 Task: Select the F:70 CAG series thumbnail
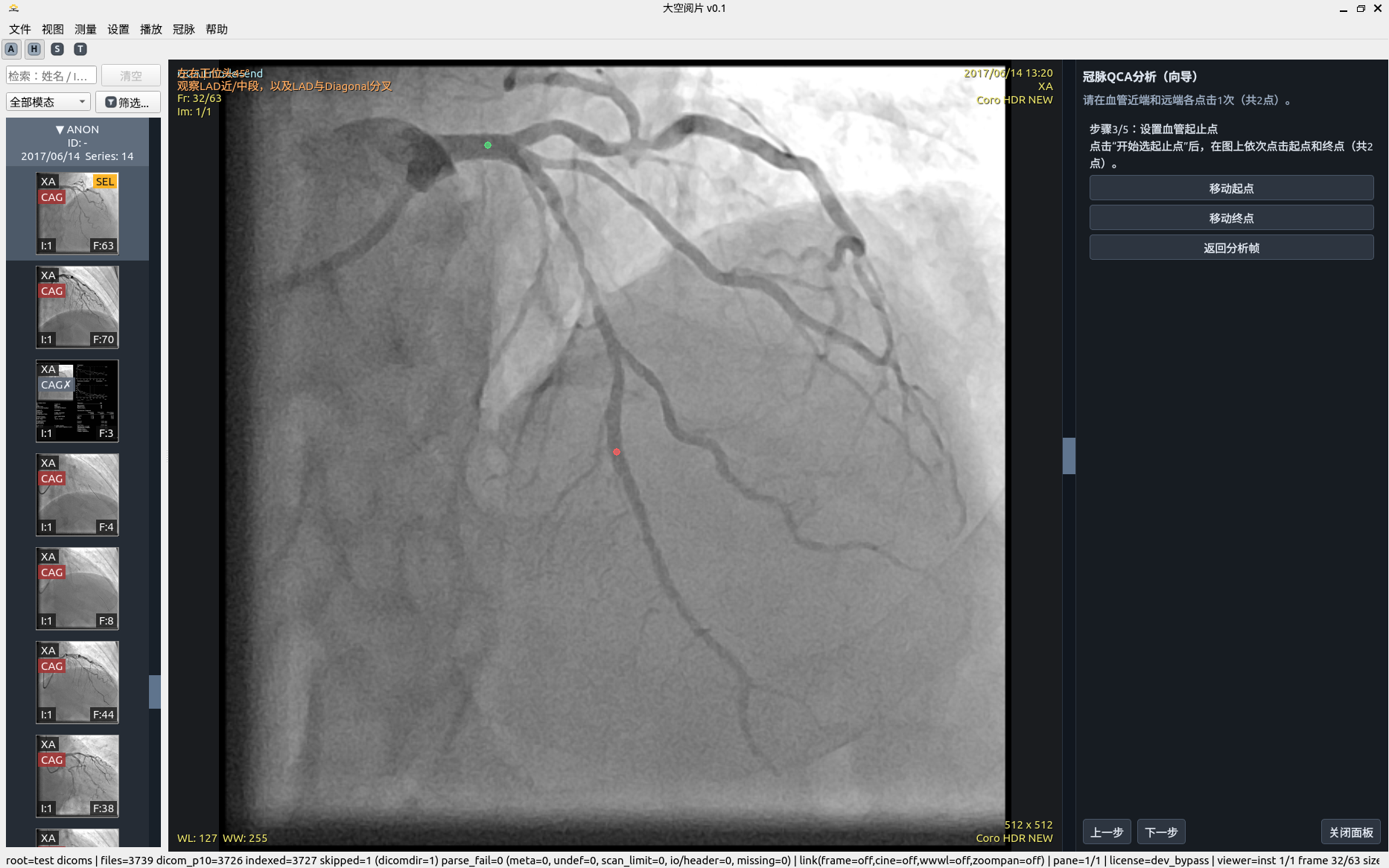pos(77,307)
